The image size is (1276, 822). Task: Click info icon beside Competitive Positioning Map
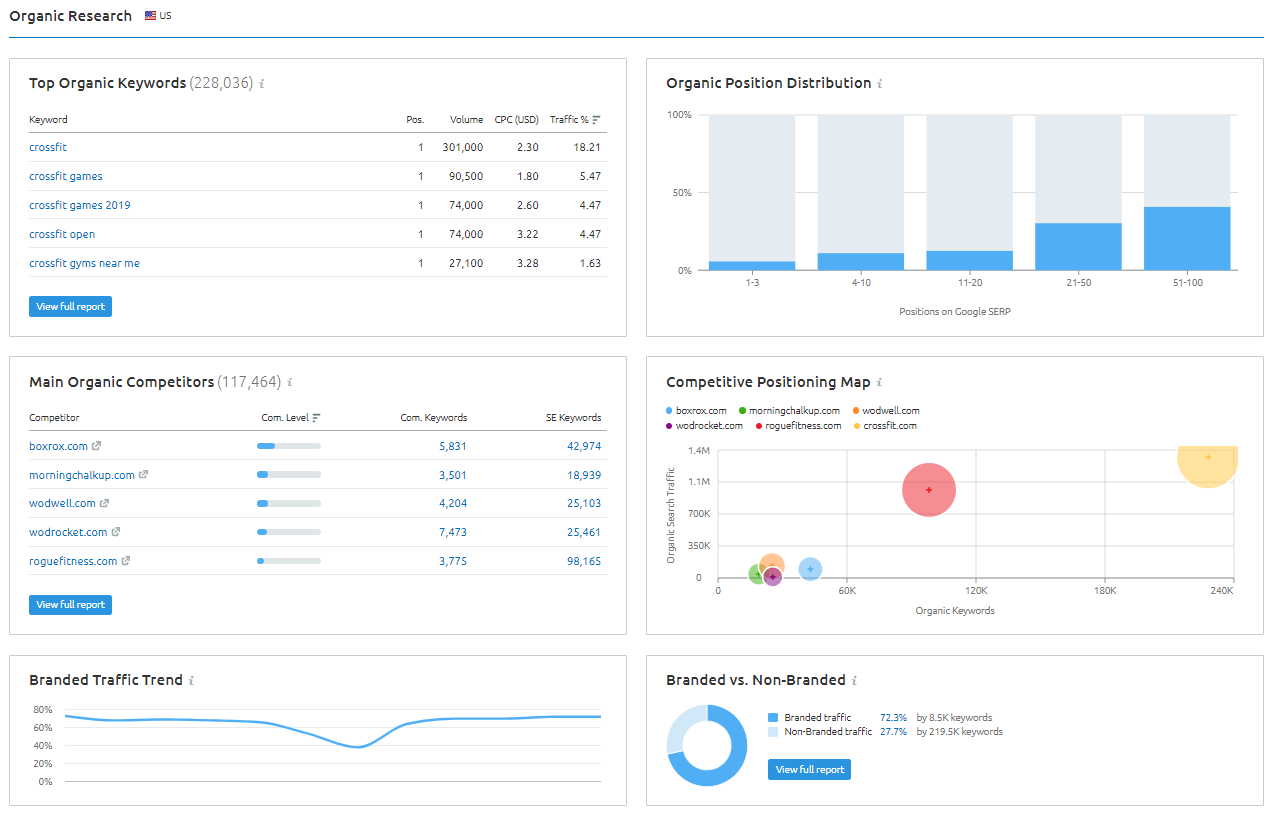[x=879, y=382]
